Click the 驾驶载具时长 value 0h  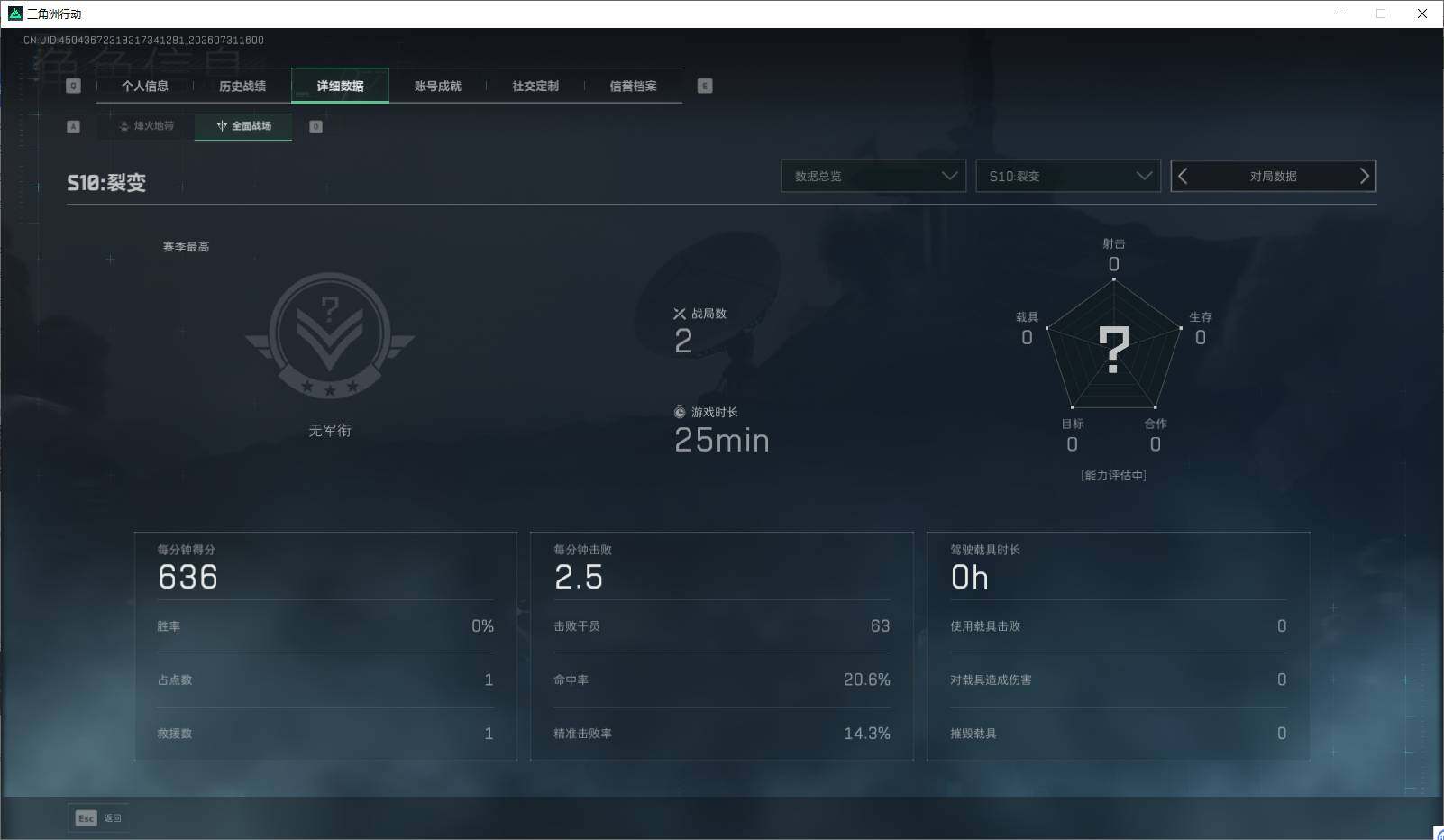970,577
